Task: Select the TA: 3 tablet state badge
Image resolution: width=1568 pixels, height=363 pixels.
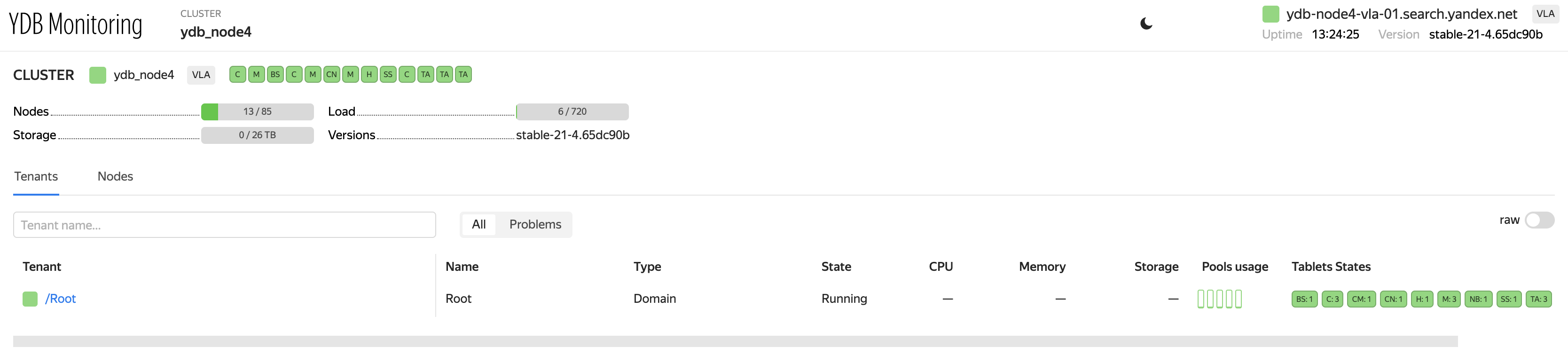Action: pos(1538,299)
